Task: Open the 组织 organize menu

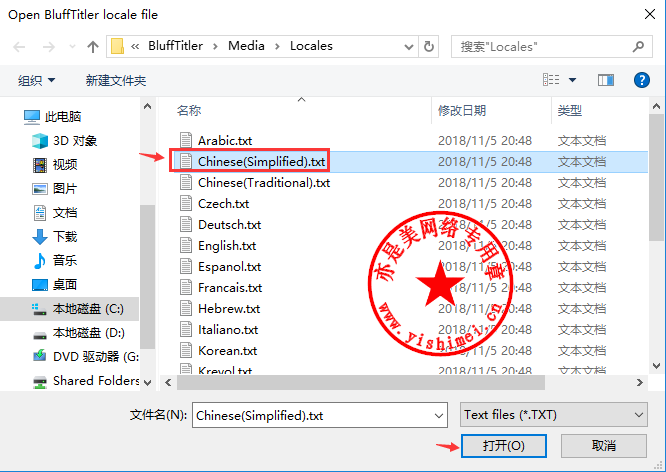Action: pyautogui.click(x=37, y=80)
